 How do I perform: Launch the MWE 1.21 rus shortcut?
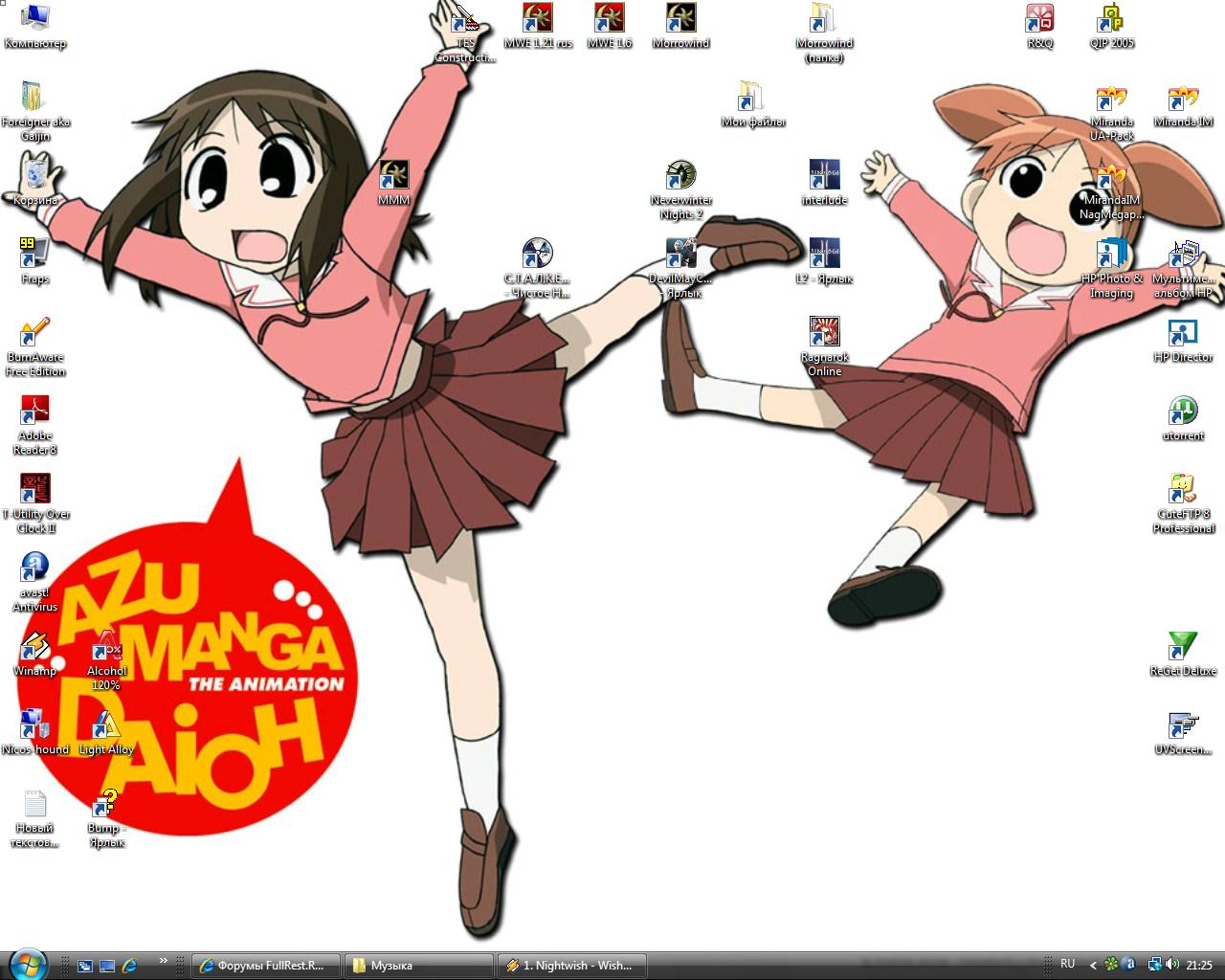point(537,26)
